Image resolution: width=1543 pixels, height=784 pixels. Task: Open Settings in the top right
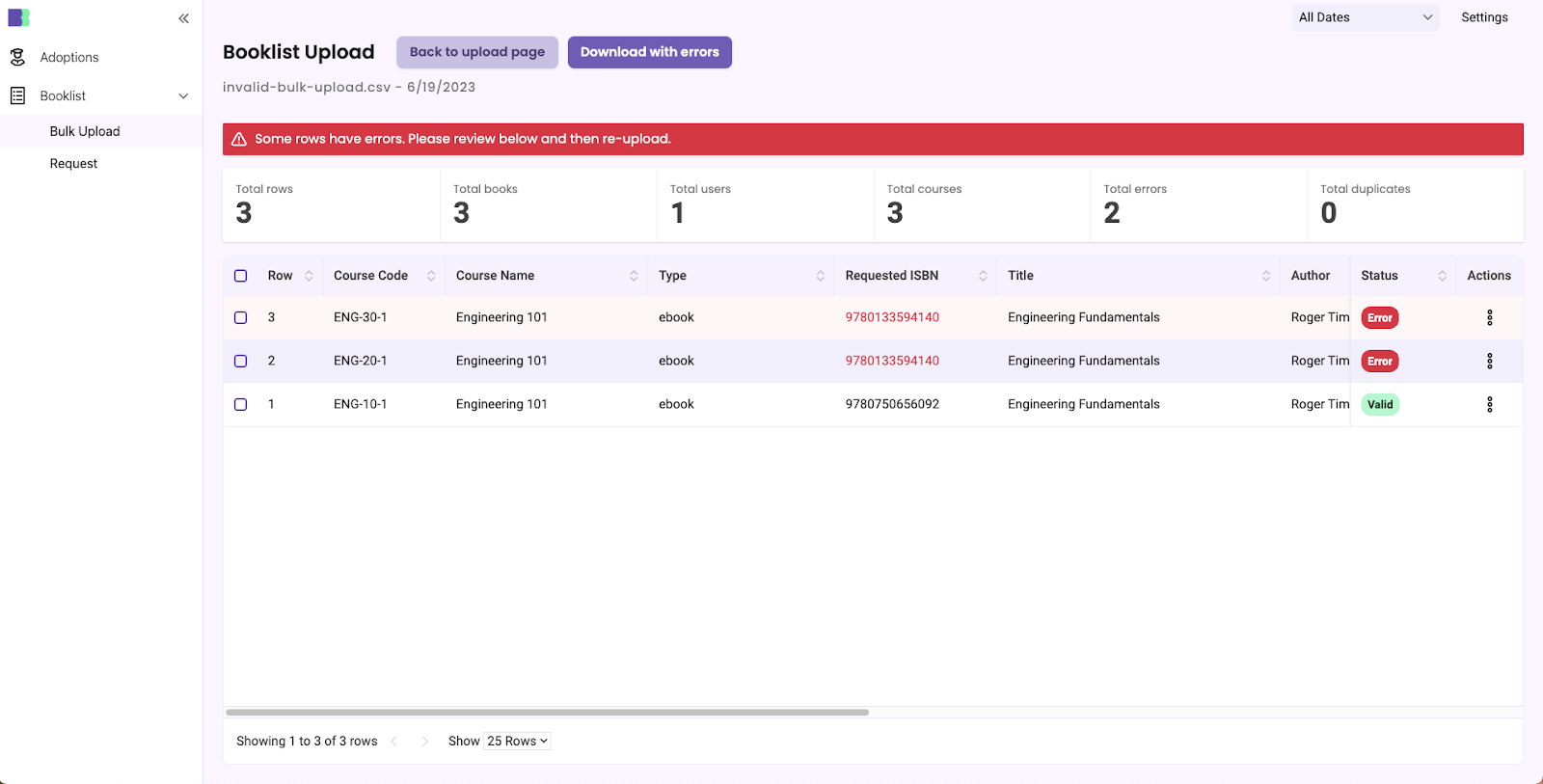[1483, 17]
